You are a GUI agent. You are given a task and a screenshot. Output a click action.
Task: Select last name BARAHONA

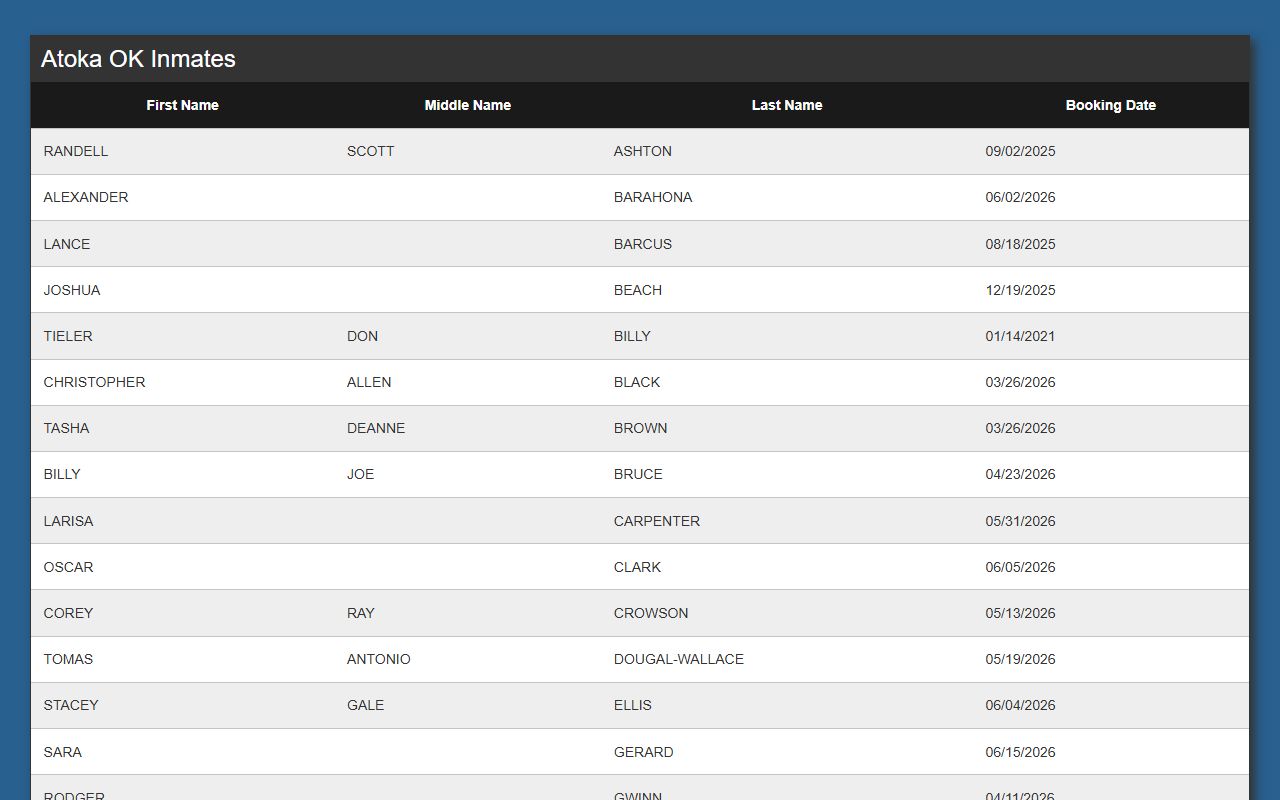click(653, 197)
